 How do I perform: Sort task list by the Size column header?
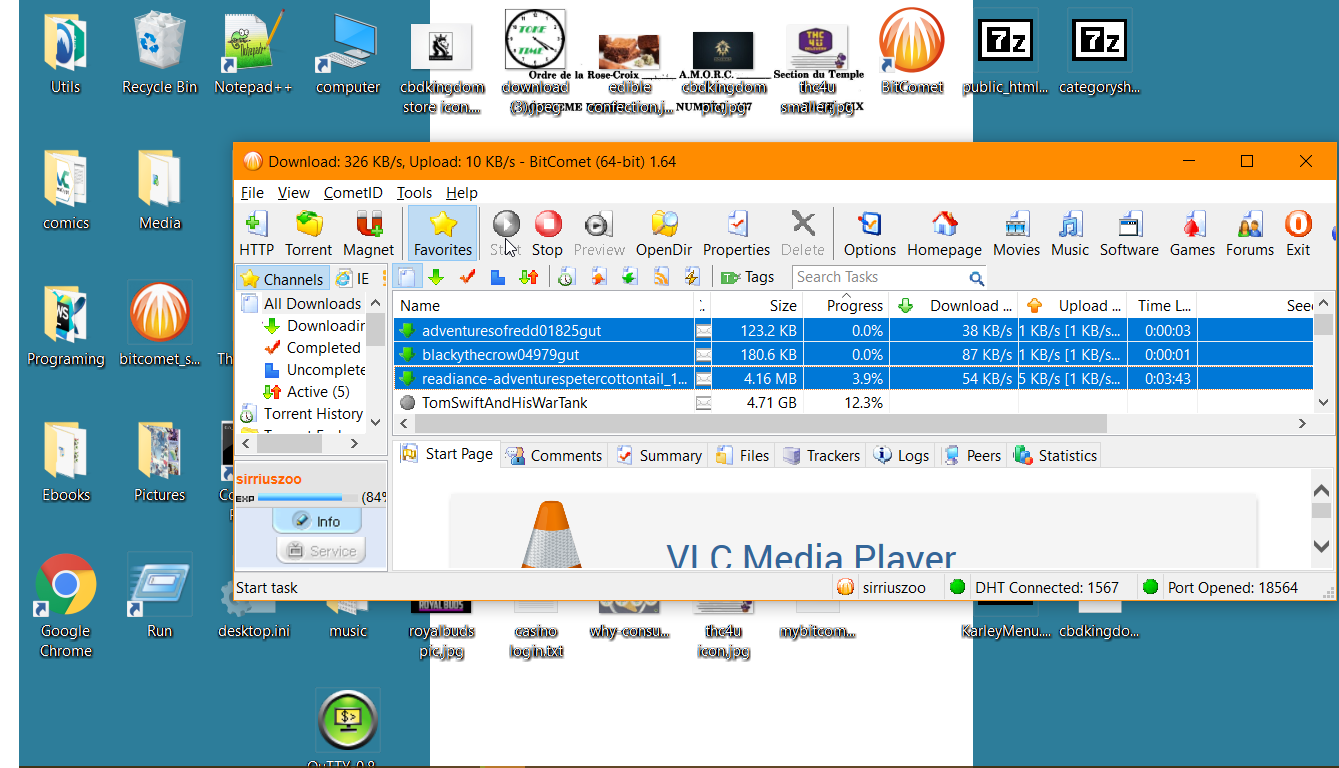point(756,305)
